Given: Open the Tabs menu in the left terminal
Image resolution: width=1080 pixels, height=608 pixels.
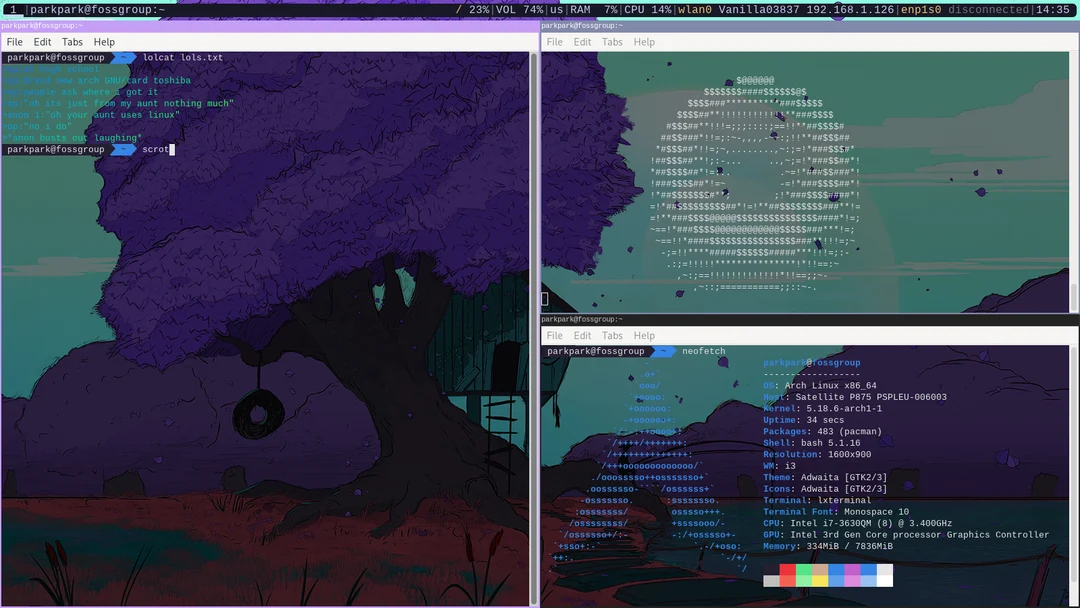Looking at the screenshot, I should [71, 42].
